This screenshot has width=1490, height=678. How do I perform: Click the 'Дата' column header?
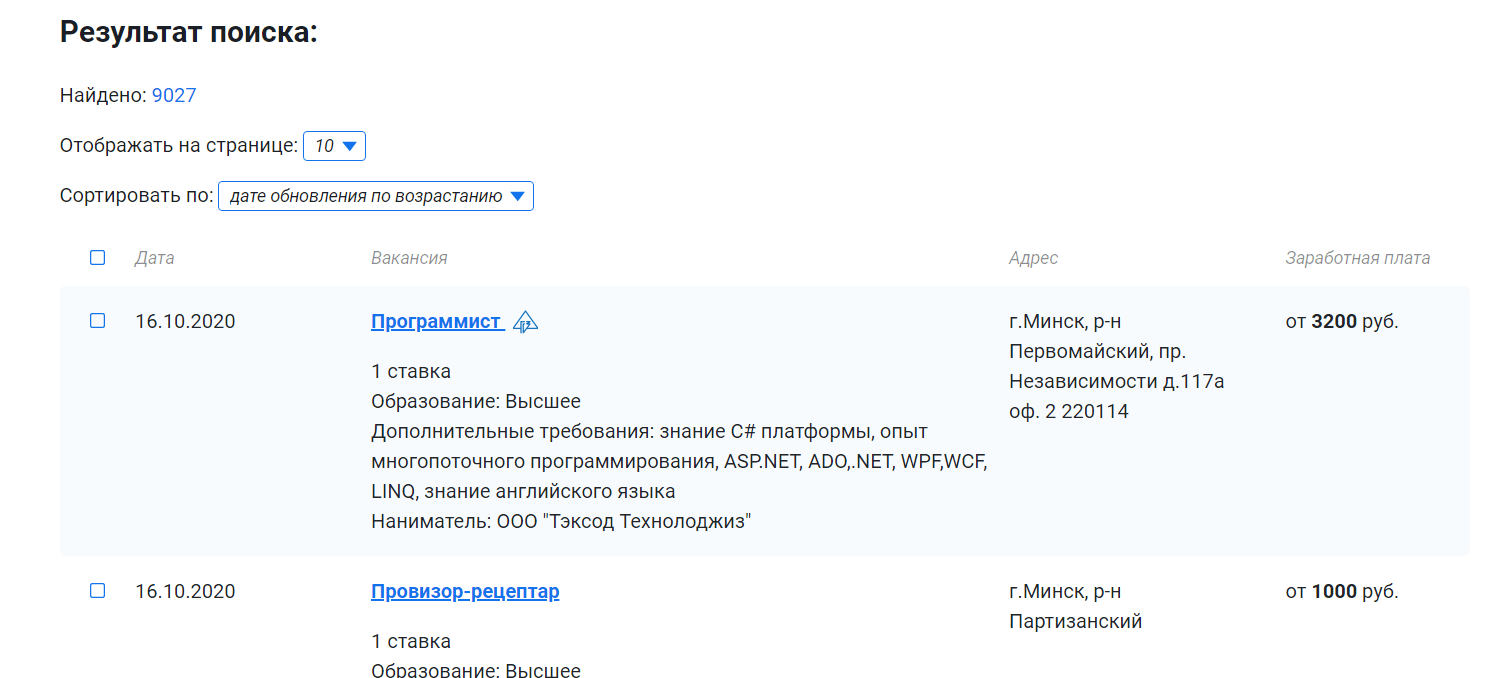tap(154, 258)
